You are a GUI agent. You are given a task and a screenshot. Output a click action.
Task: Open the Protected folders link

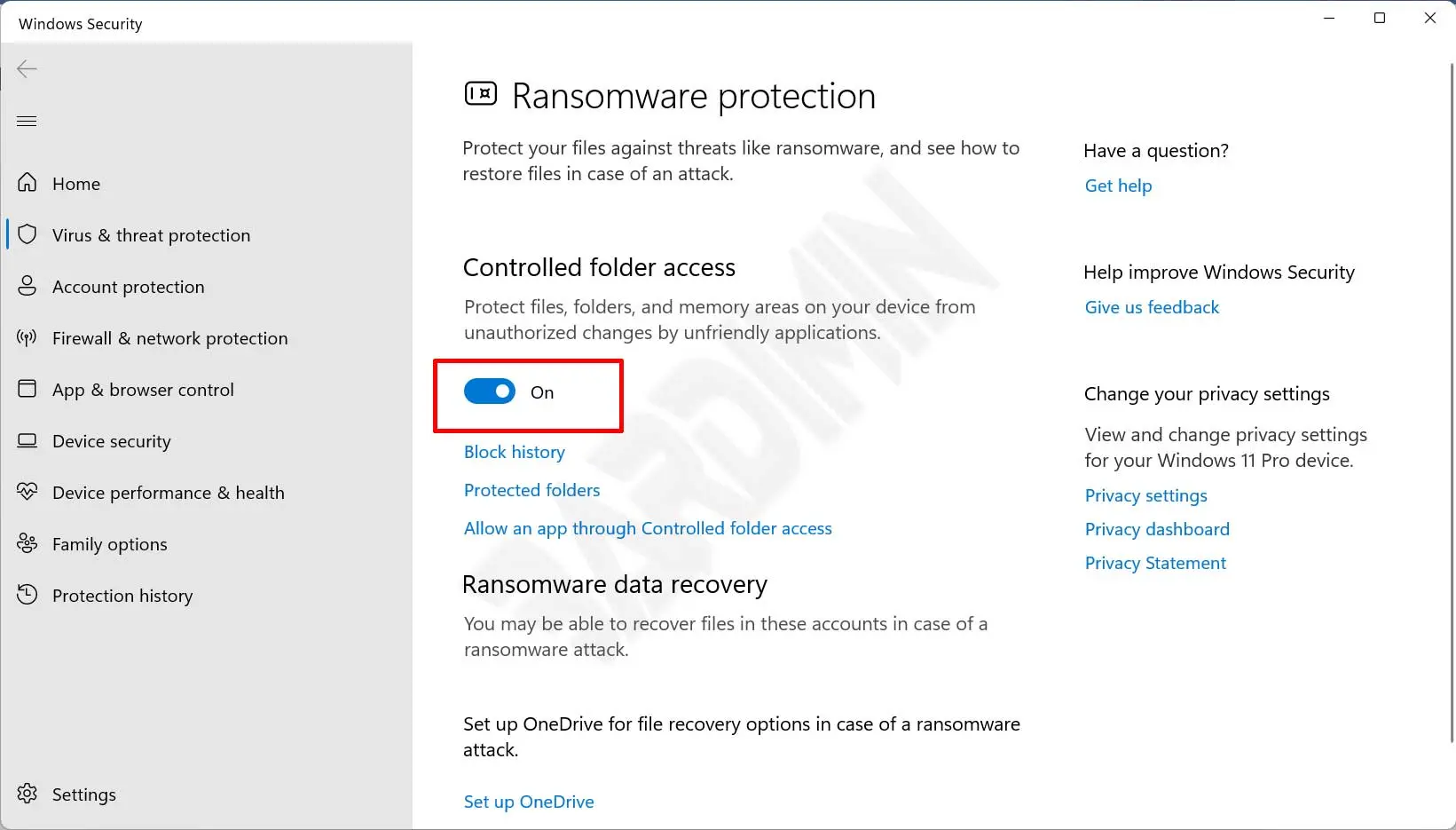tap(531, 490)
